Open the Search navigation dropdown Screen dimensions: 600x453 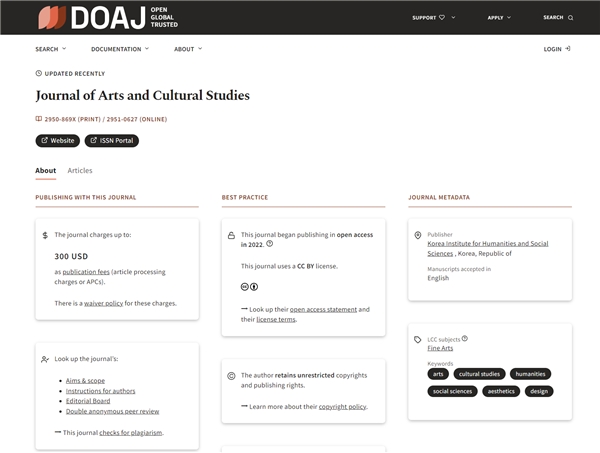[51, 49]
